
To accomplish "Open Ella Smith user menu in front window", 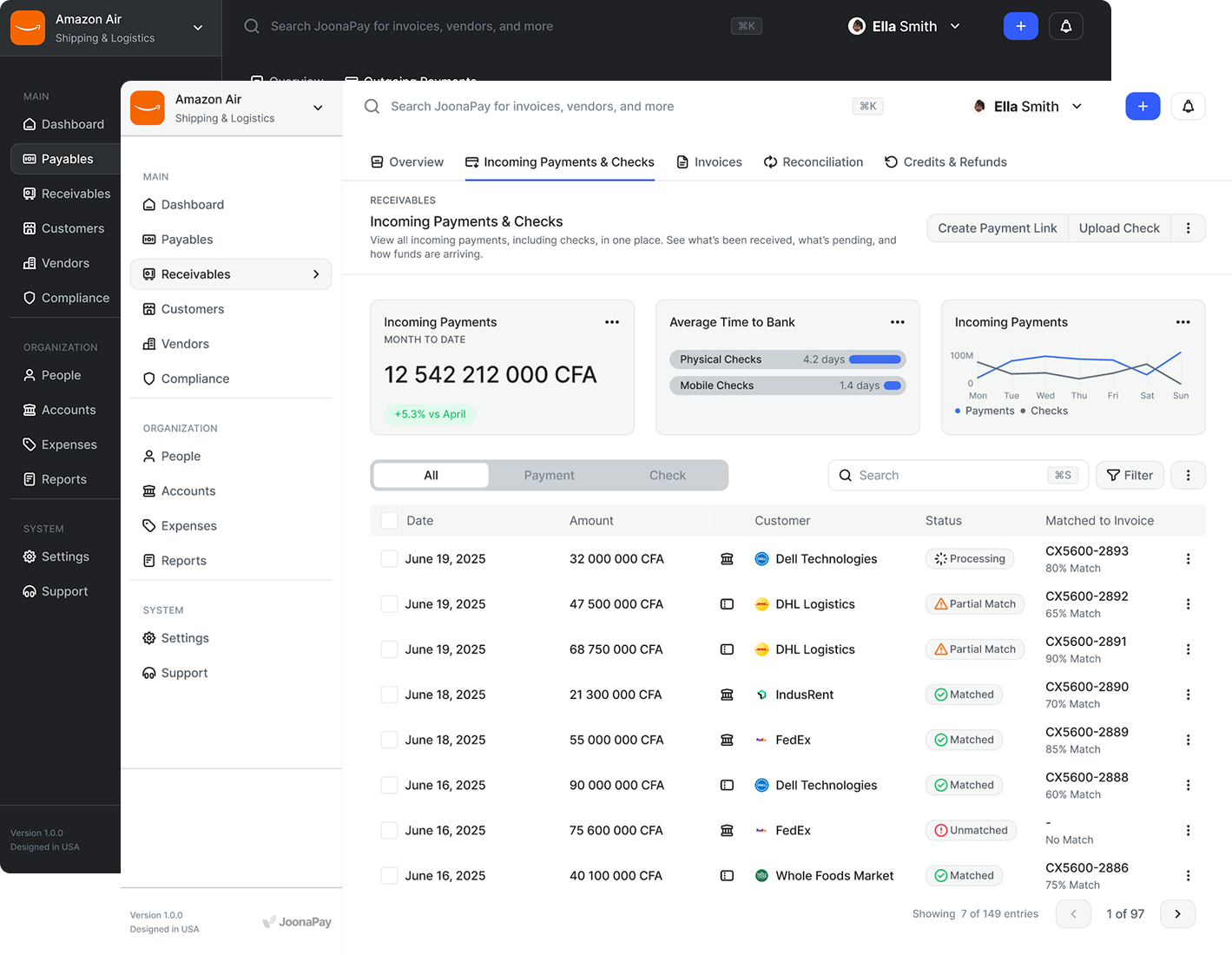I will (x=1028, y=106).
